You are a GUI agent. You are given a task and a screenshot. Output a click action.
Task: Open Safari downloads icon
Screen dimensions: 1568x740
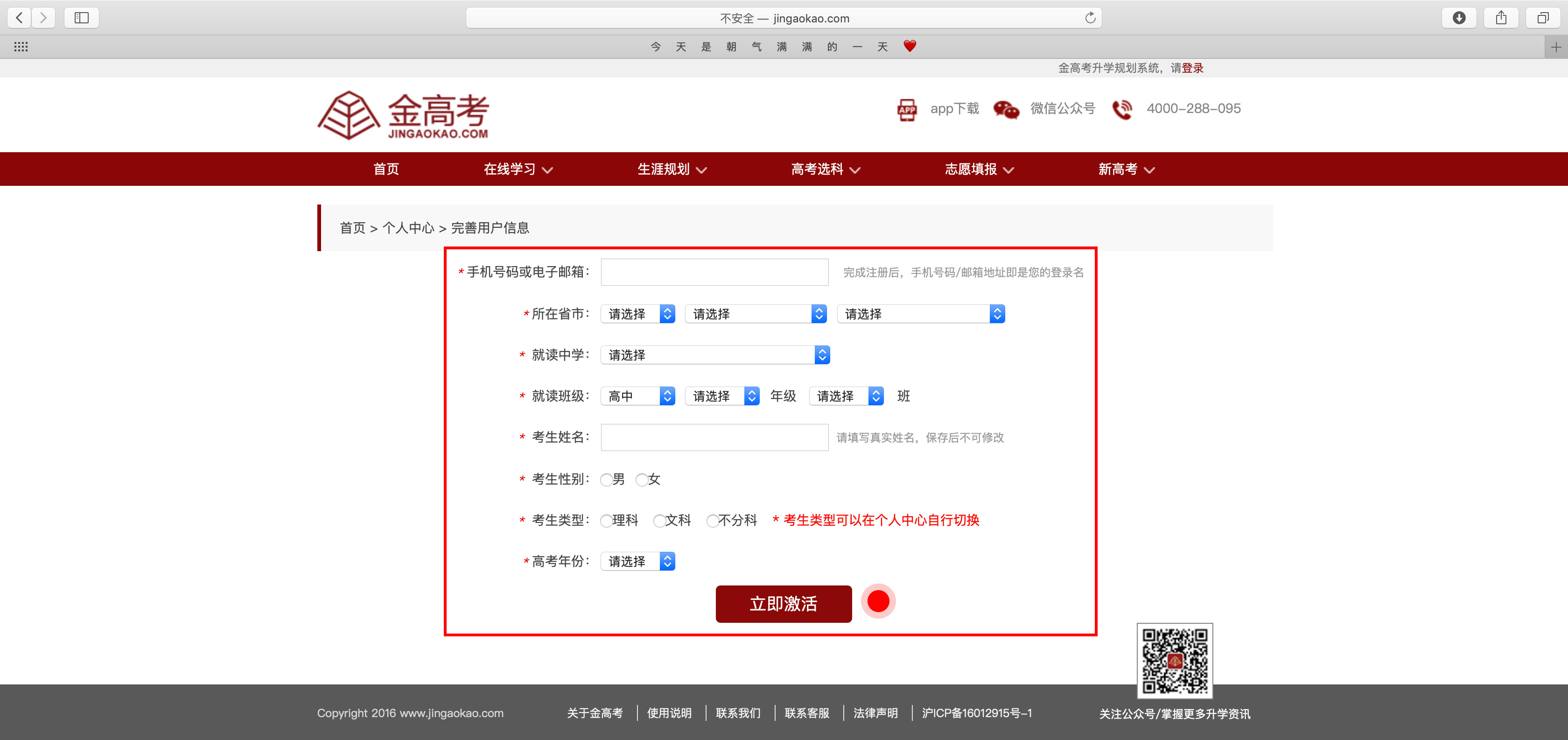click(x=1458, y=18)
